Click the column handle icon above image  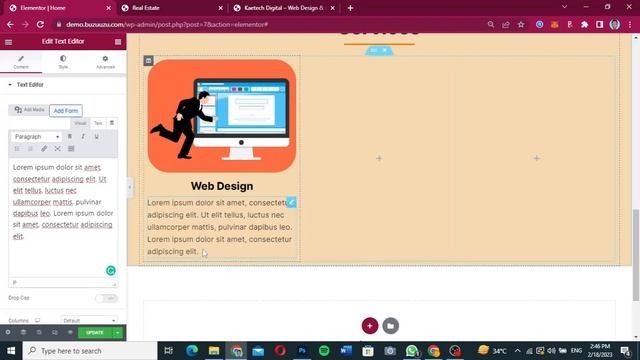point(149,61)
